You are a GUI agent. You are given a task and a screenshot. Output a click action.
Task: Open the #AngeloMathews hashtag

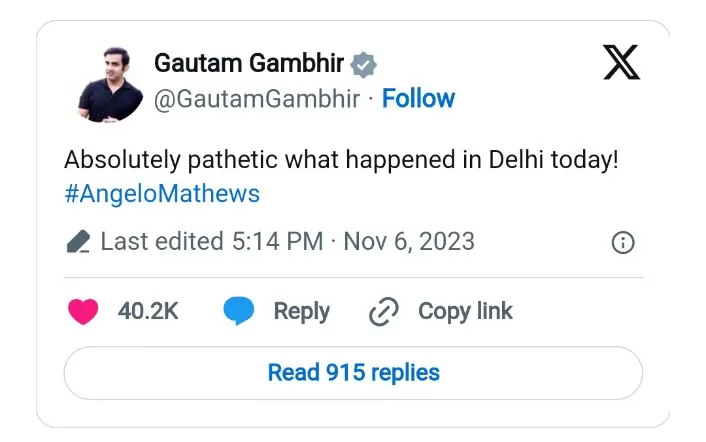coord(162,194)
